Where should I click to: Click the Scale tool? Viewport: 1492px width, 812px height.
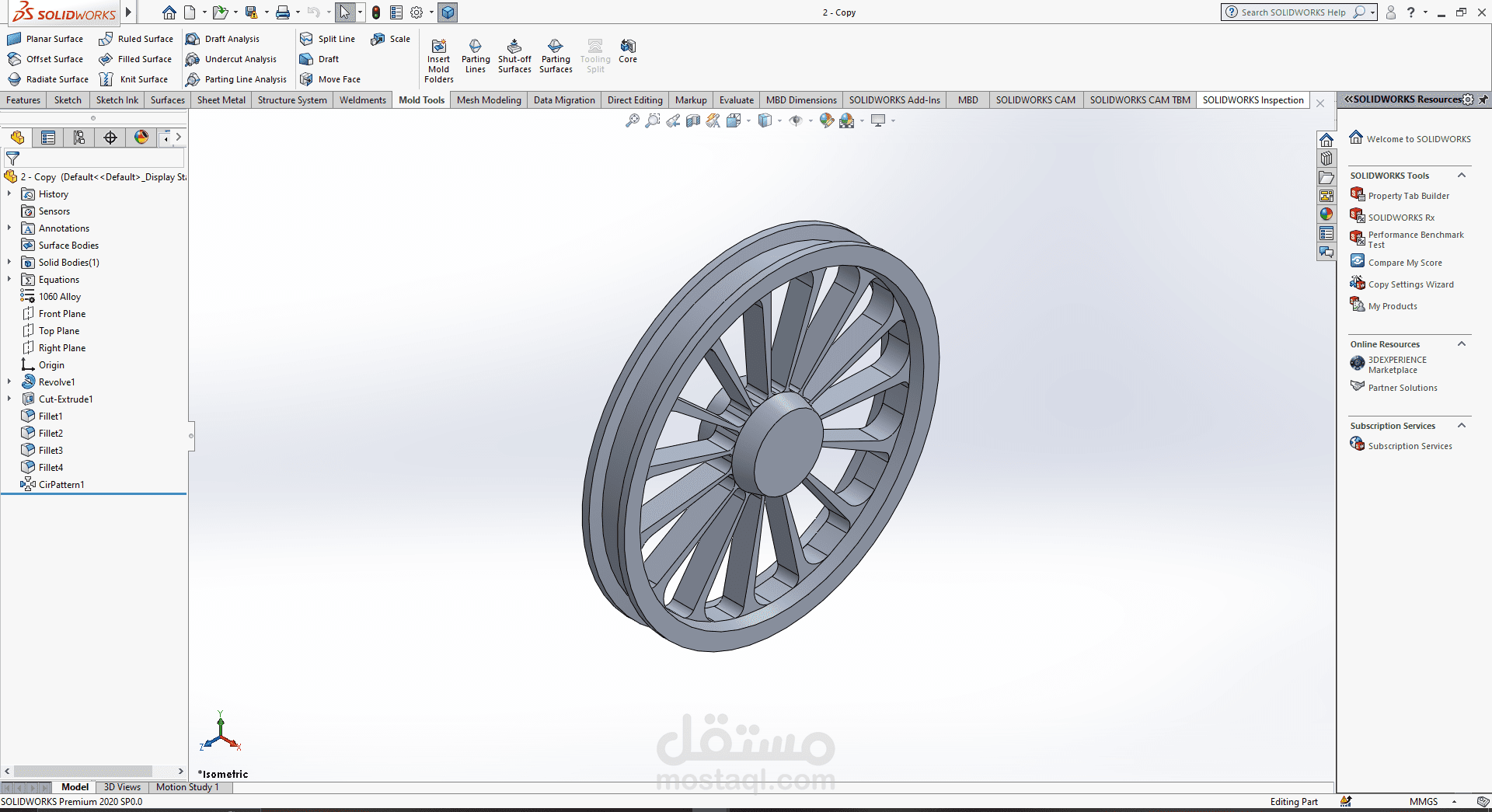(x=391, y=39)
